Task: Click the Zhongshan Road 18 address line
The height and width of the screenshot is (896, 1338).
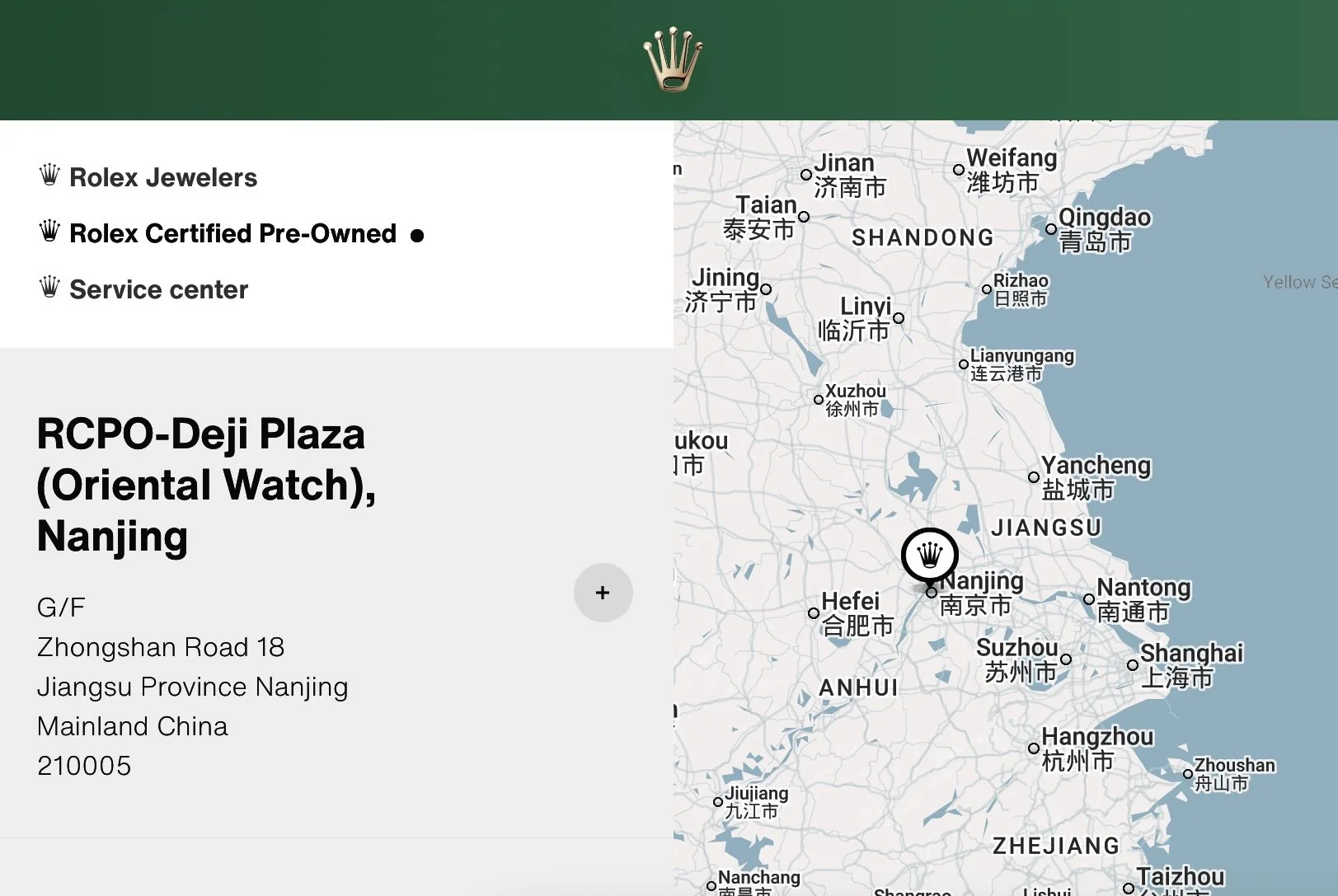Action: [161, 647]
